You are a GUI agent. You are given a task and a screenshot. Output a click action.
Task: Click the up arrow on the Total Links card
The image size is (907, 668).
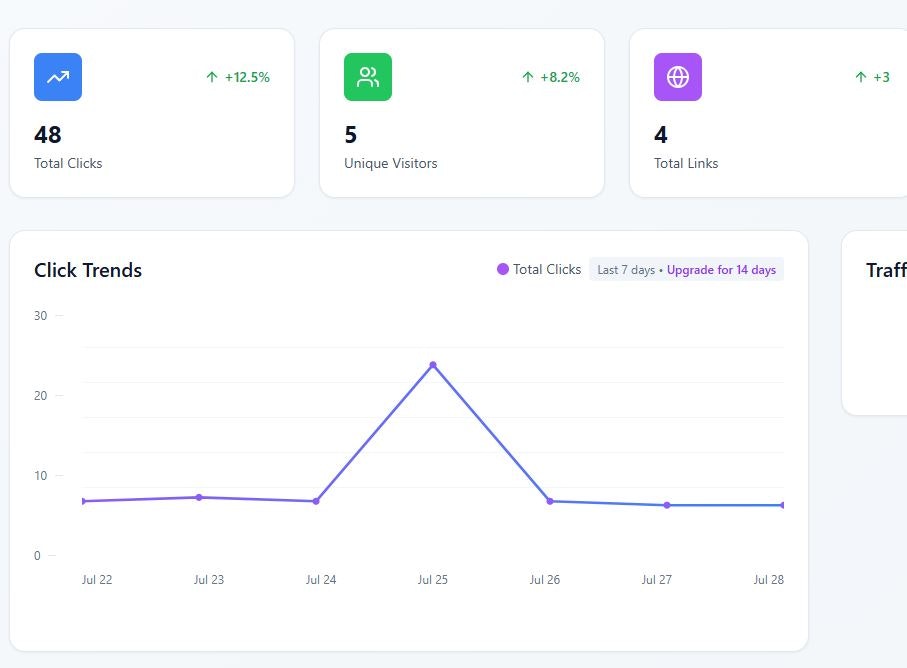coord(861,77)
